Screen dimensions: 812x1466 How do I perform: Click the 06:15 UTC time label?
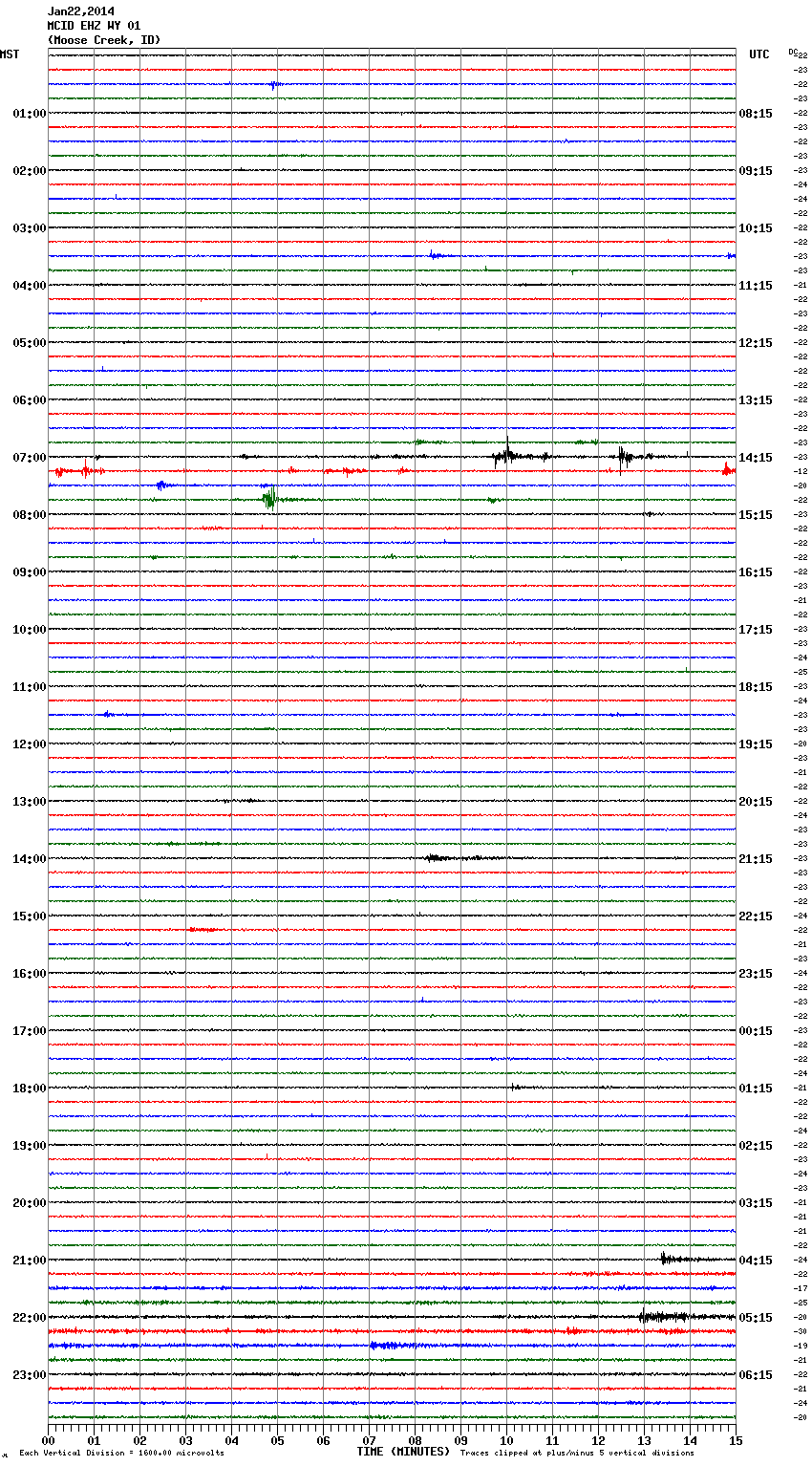756,1375
